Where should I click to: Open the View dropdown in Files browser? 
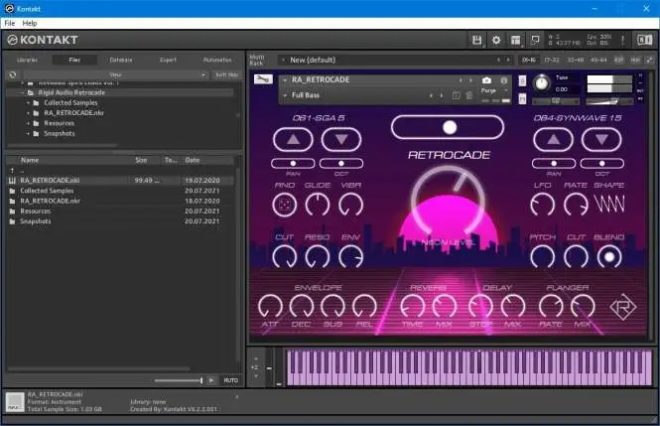coord(115,75)
